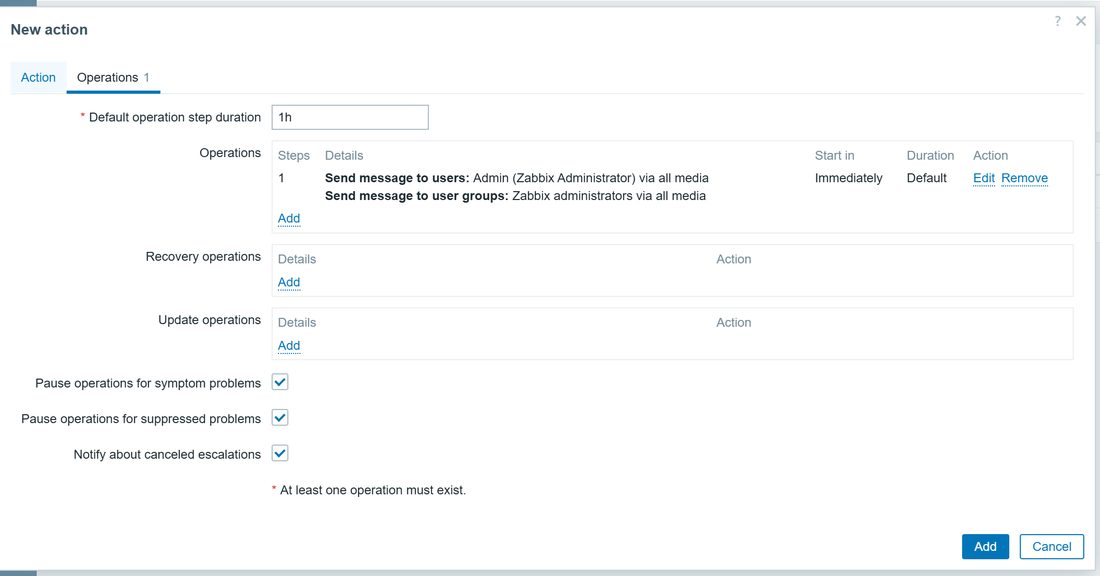Click the 'Immediately' start value
The image size is (1100, 576).
pyautogui.click(x=848, y=178)
